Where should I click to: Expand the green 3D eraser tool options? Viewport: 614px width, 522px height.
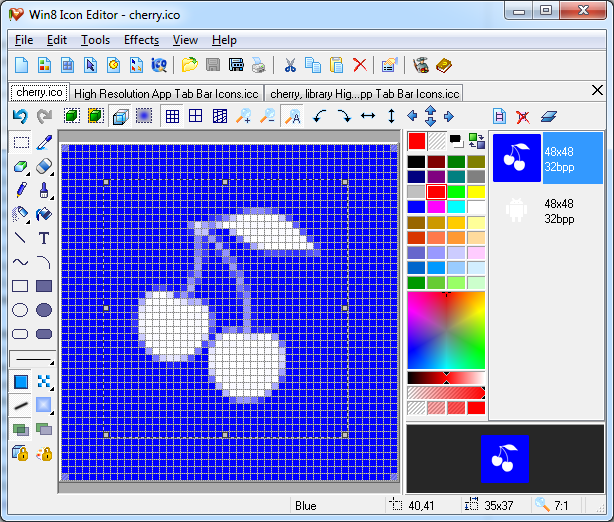tap(28, 173)
